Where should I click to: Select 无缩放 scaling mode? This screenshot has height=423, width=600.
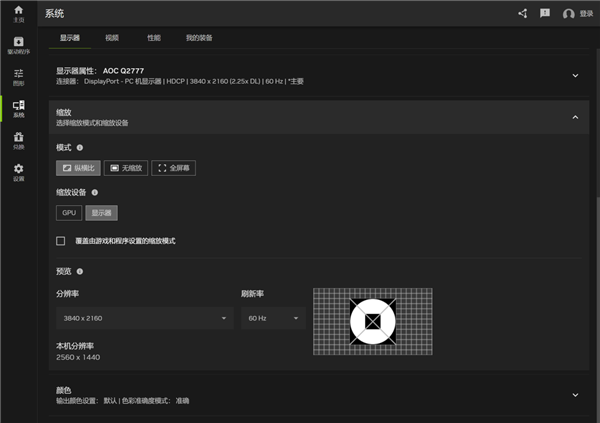click(126, 168)
